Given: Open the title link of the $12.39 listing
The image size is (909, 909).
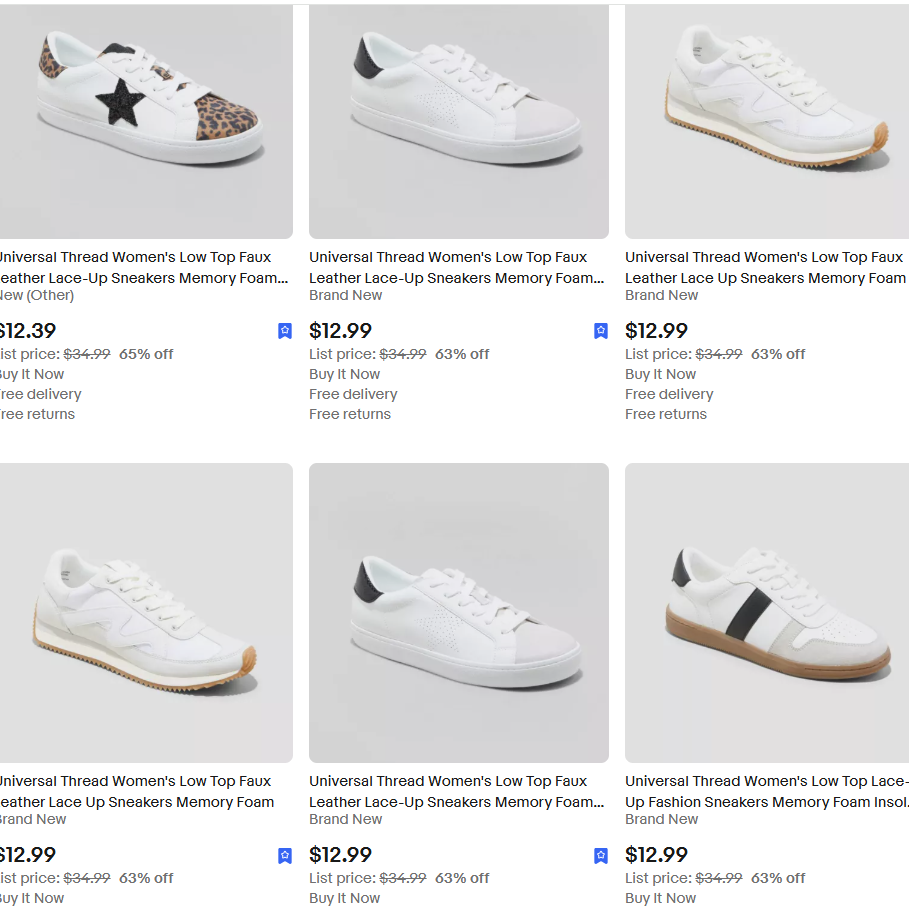Looking at the screenshot, I should tap(142, 268).
